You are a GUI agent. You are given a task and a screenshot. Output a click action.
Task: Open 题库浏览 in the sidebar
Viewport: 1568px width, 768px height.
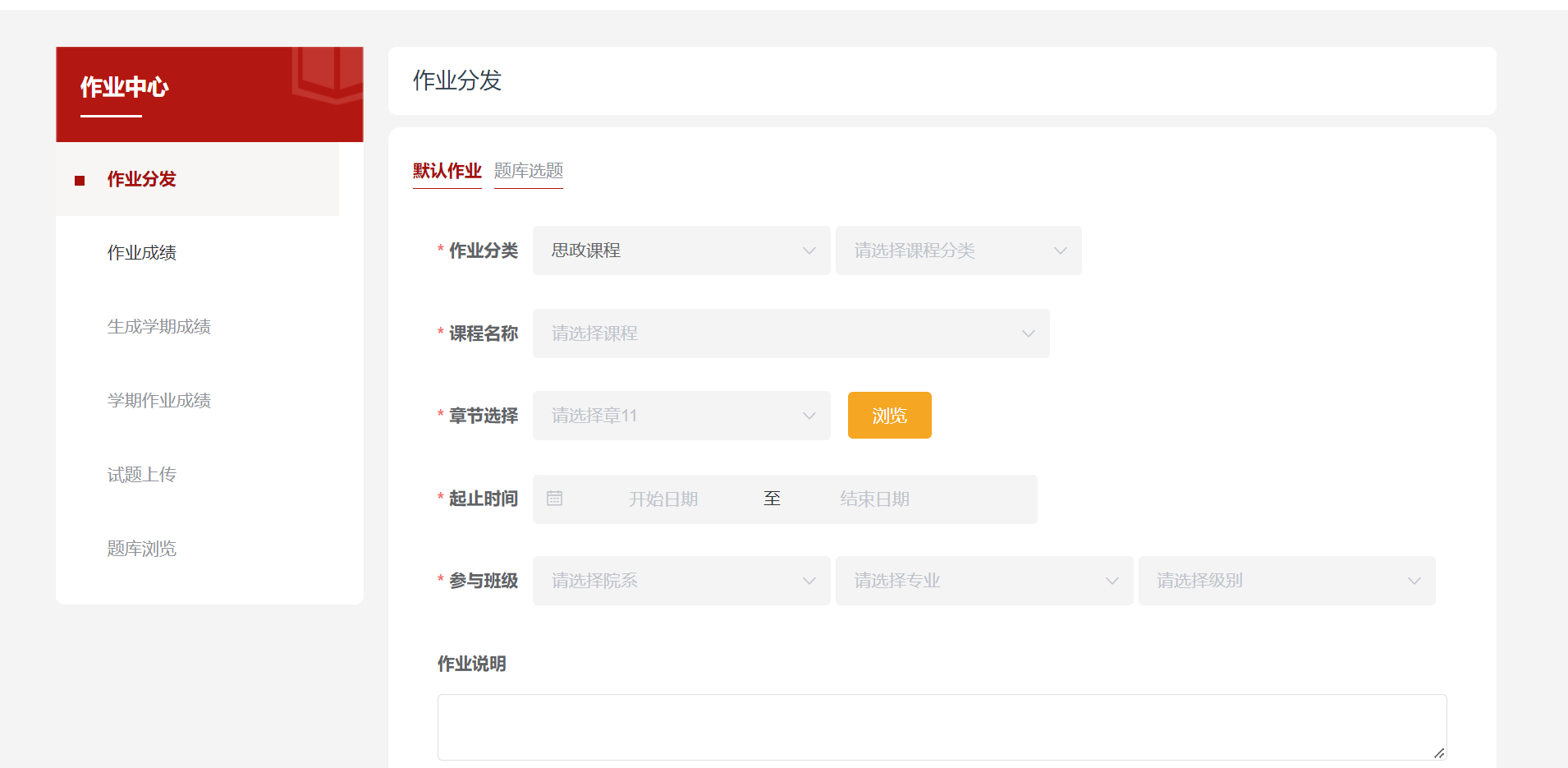tap(142, 549)
